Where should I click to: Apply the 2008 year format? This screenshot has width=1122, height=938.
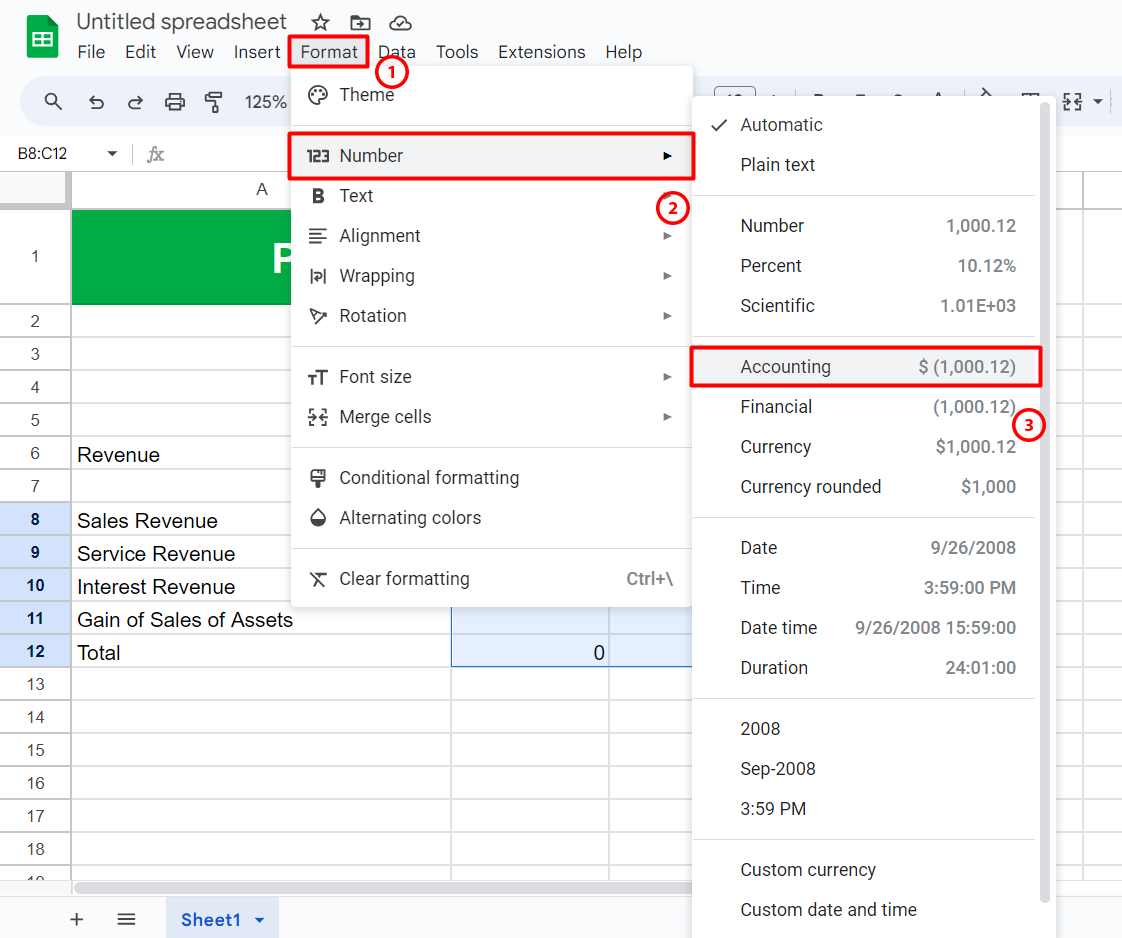click(865, 729)
